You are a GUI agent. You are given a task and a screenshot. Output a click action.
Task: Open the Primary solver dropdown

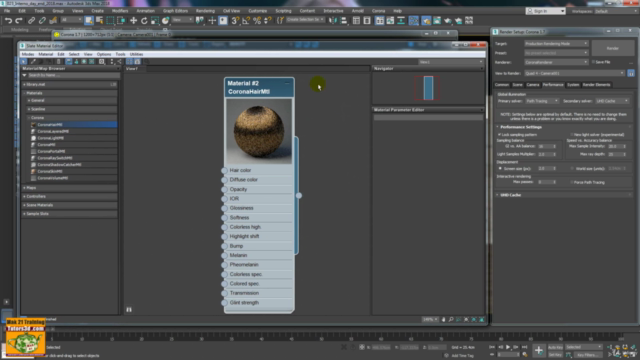click(542, 101)
